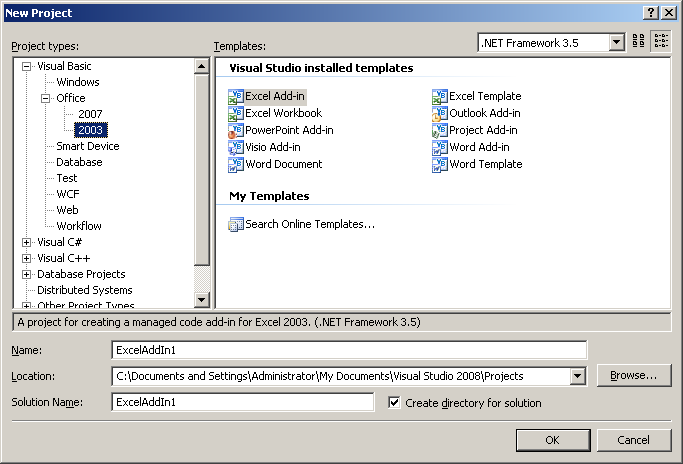Screen dimensions: 683x464
Task: Expand the Database Projects tree node
Action: [27, 274]
